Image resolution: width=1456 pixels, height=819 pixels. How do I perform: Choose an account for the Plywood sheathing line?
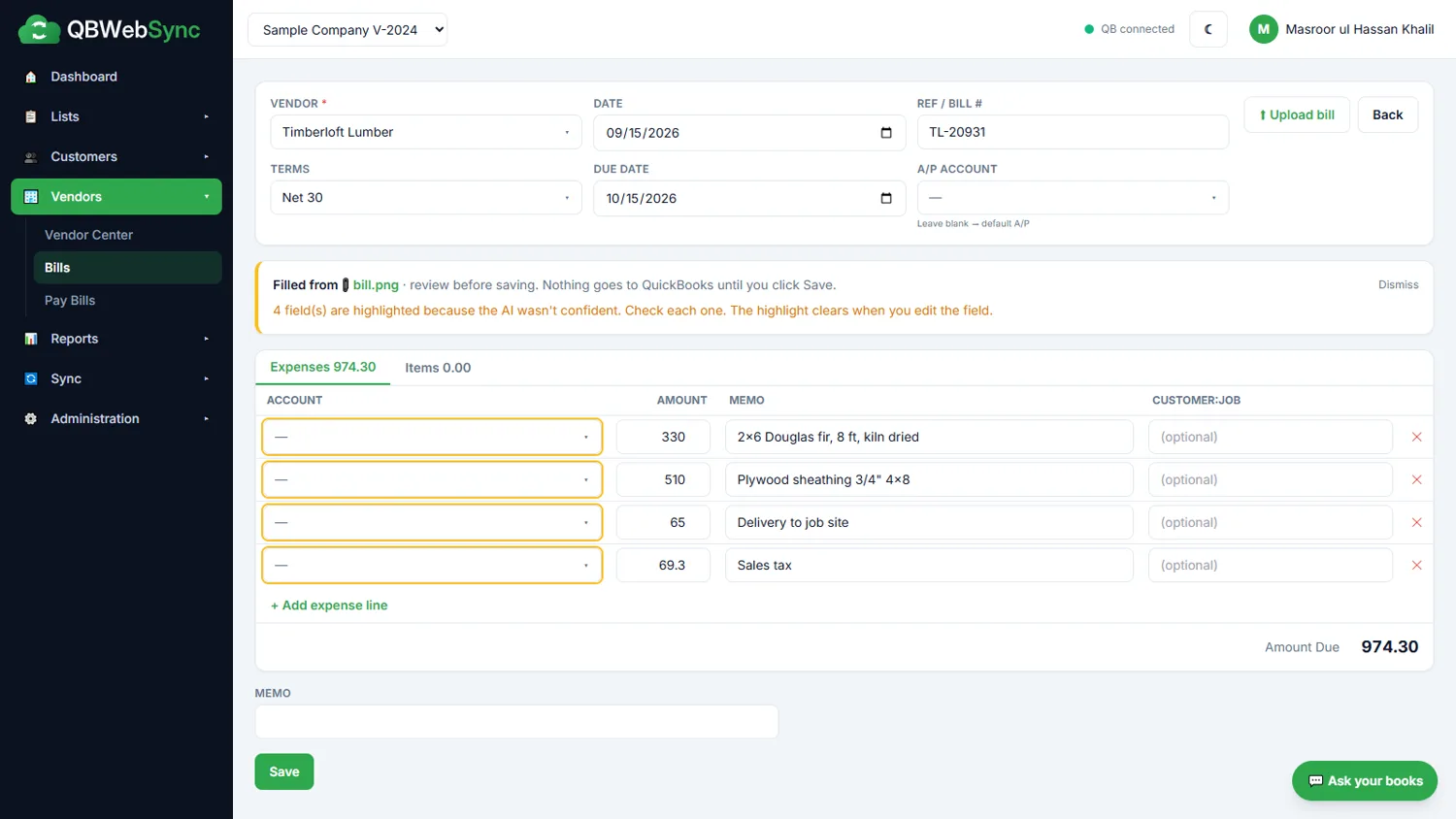click(432, 479)
